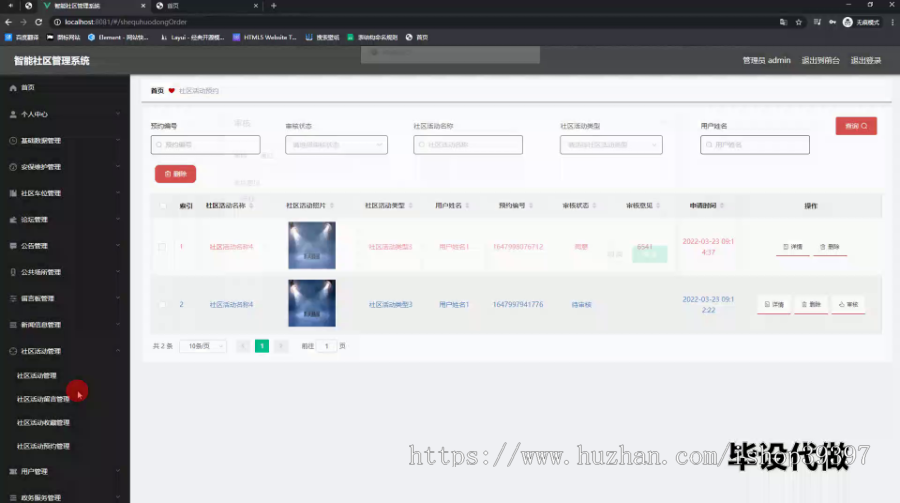900x503 pixels.
Task: Click page number 1 in pagination
Action: click(262, 346)
